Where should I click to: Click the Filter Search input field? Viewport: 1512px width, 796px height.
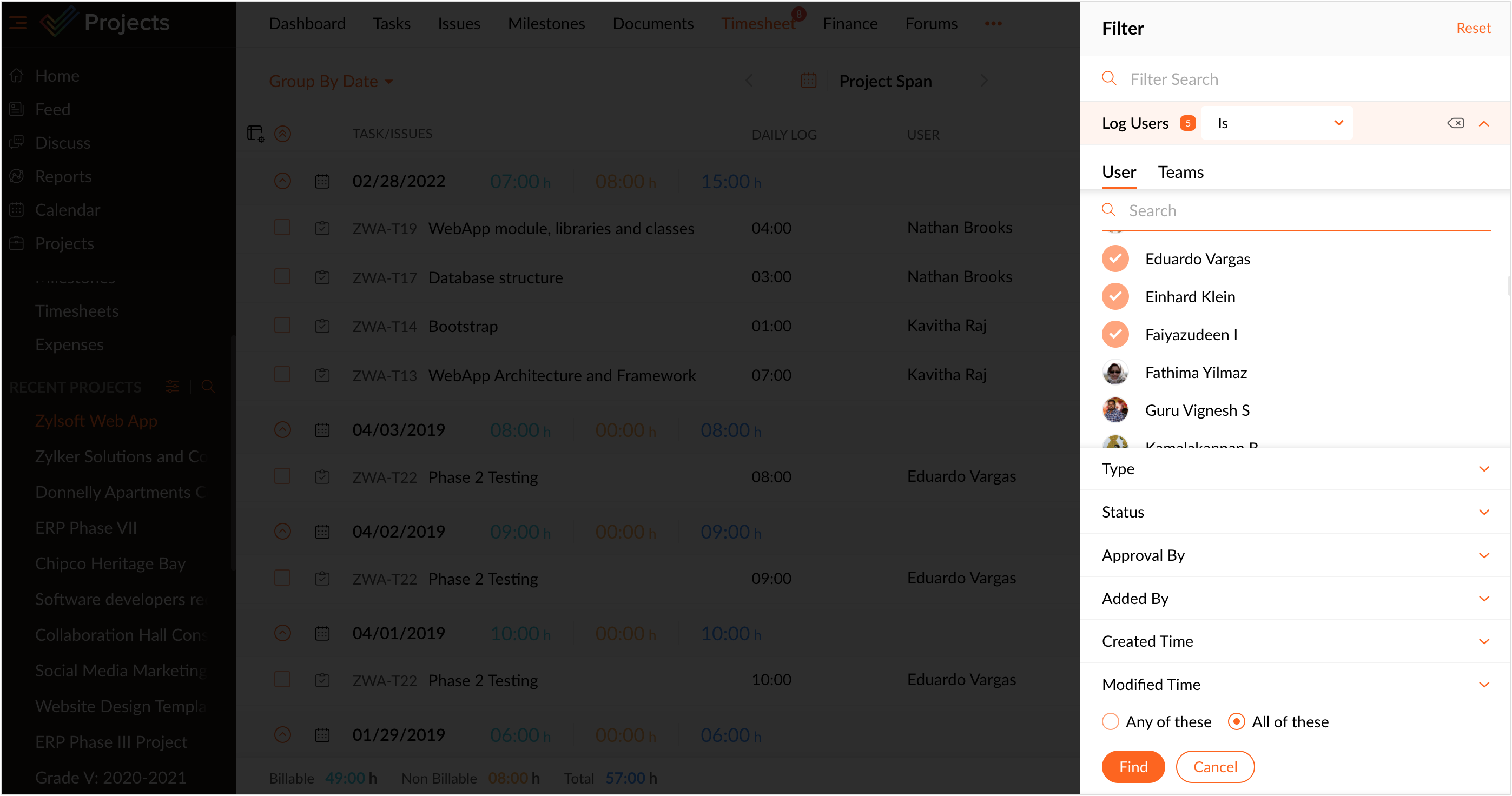tap(1296, 78)
